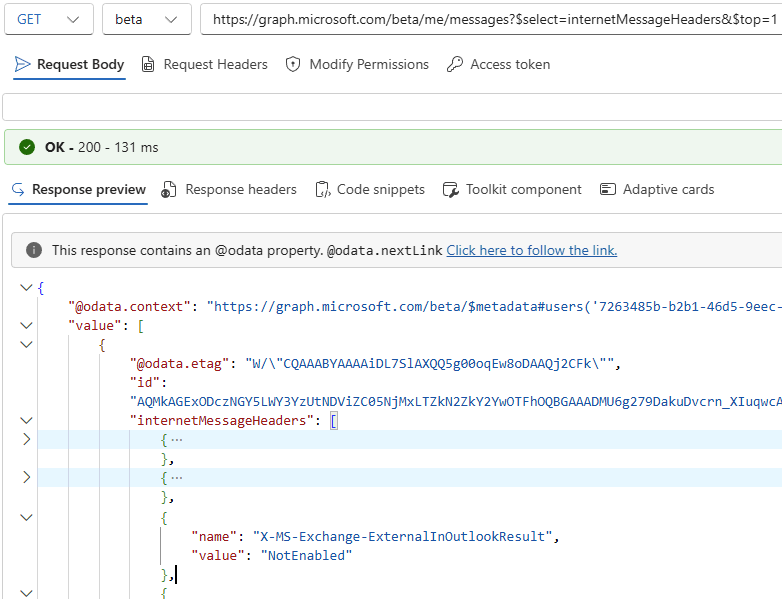
Task: Collapse the "value" array node
Action: pos(26,325)
